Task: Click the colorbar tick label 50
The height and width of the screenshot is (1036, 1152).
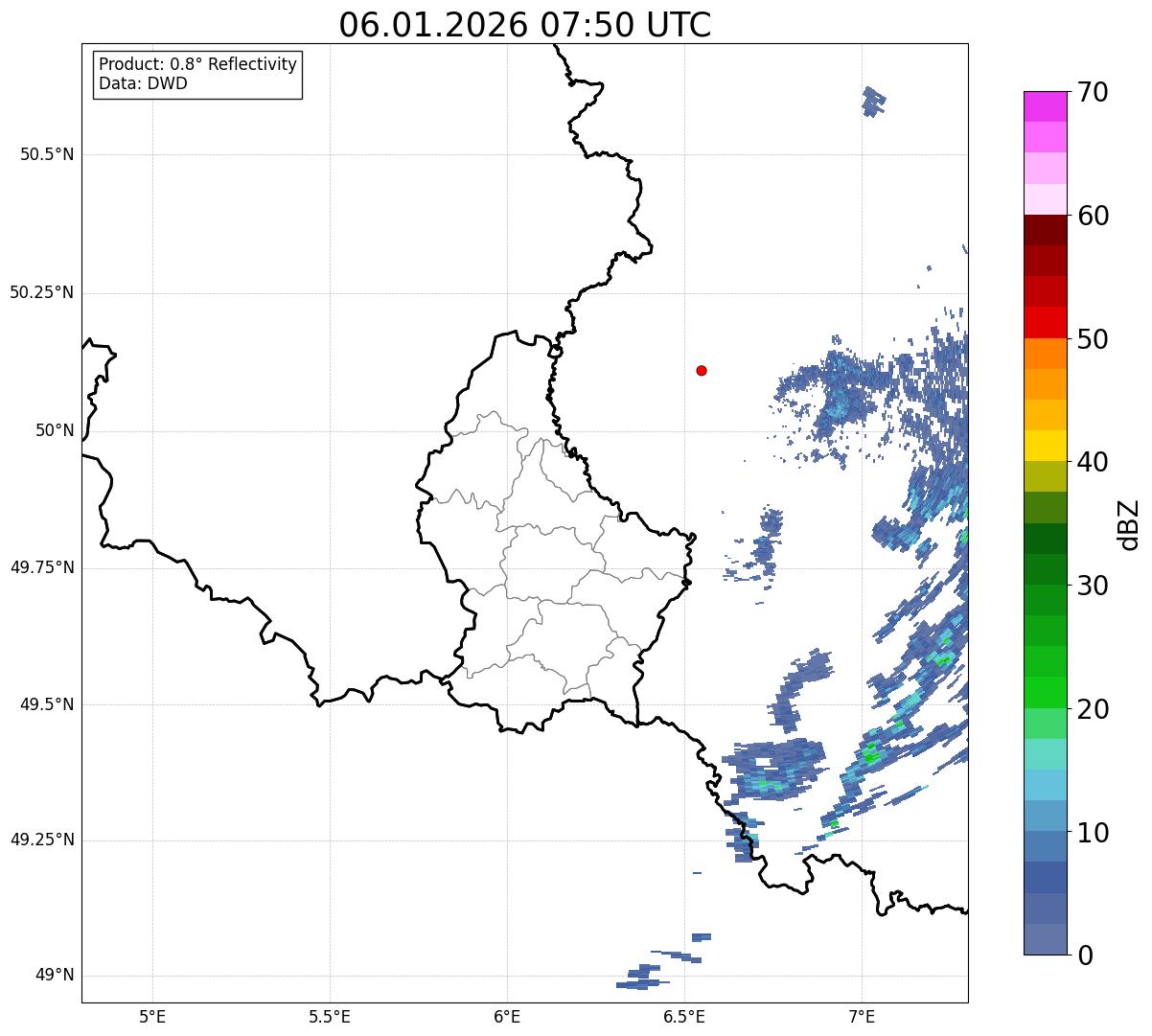Action: coord(1093,339)
